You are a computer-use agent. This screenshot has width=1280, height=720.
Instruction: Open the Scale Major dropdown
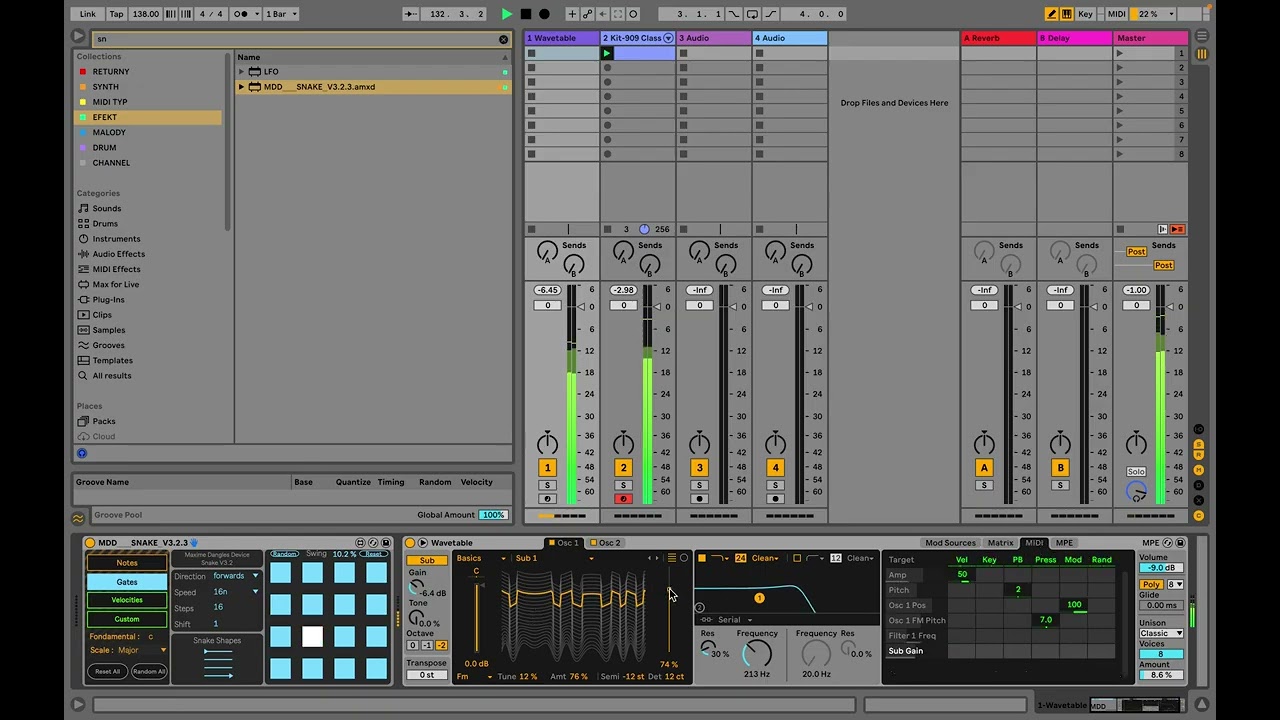tap(143, 650)
